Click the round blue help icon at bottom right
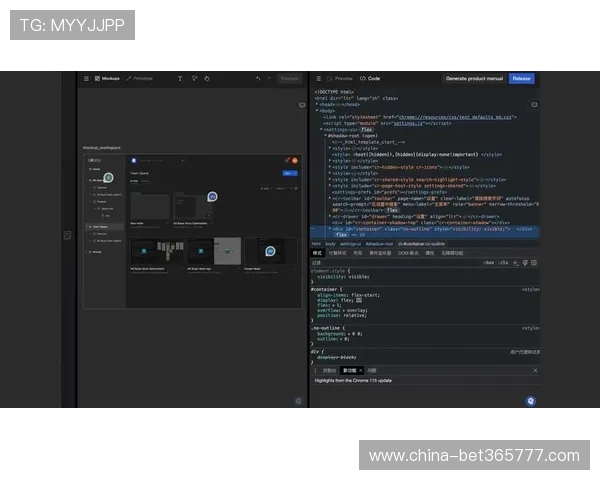The height and width of the screenshot is (480, 600). pyautogui.click(x=530, y=400)
